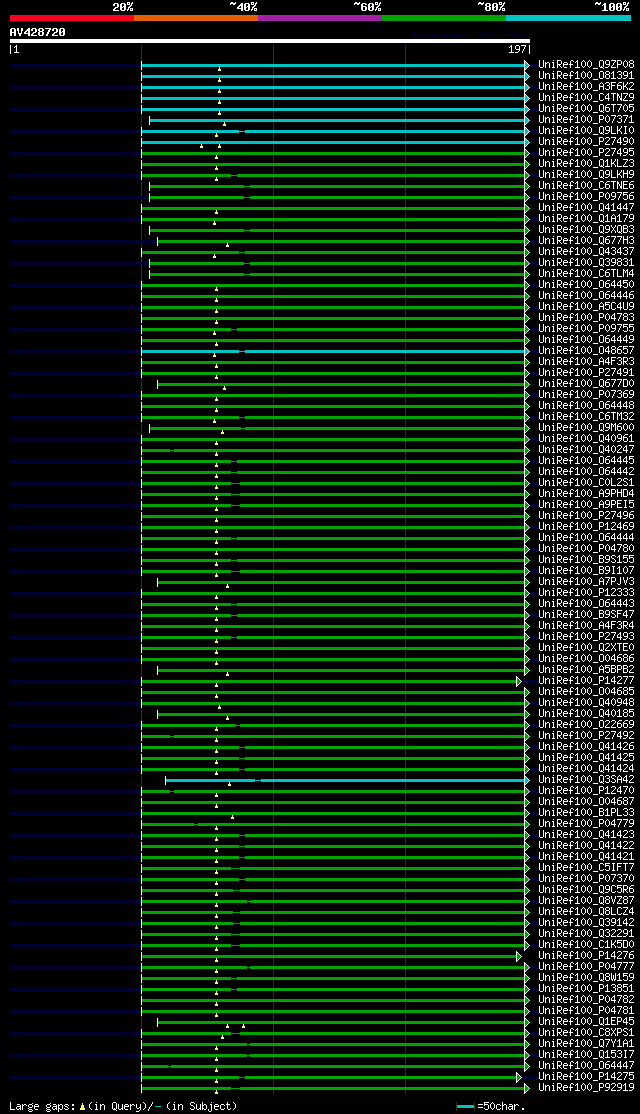Viewport: 640px width, 1114px height.
Task: Select the UniRef100_Q1A179 label
Action: tap(586, 219)
